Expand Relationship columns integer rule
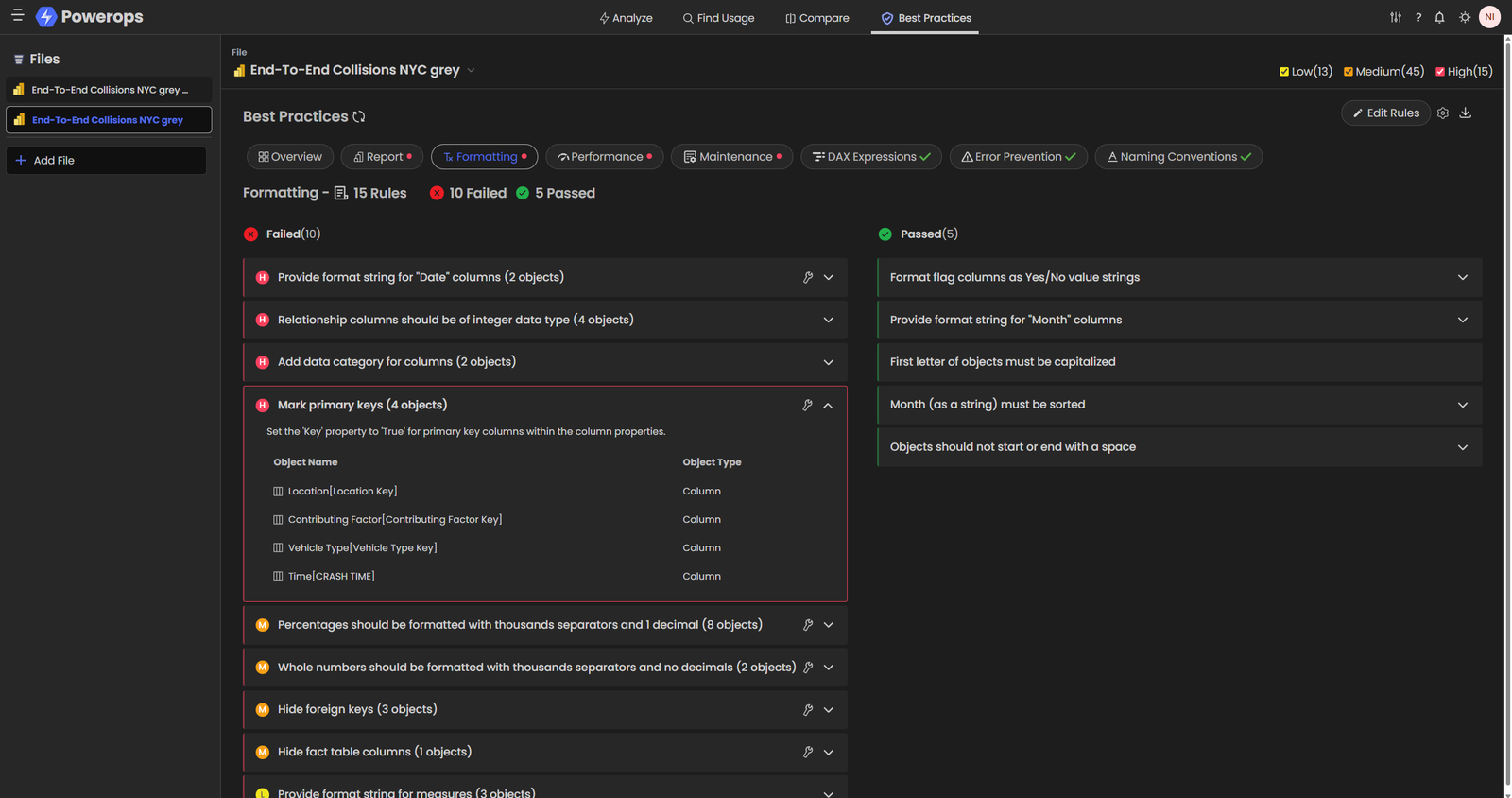 click(x=829, y=320)
